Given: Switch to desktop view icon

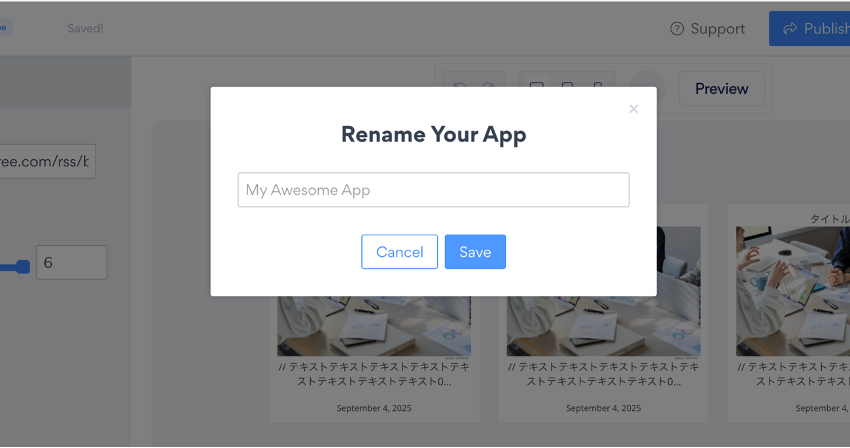Looking at the screenshot, I should [537, 87].
